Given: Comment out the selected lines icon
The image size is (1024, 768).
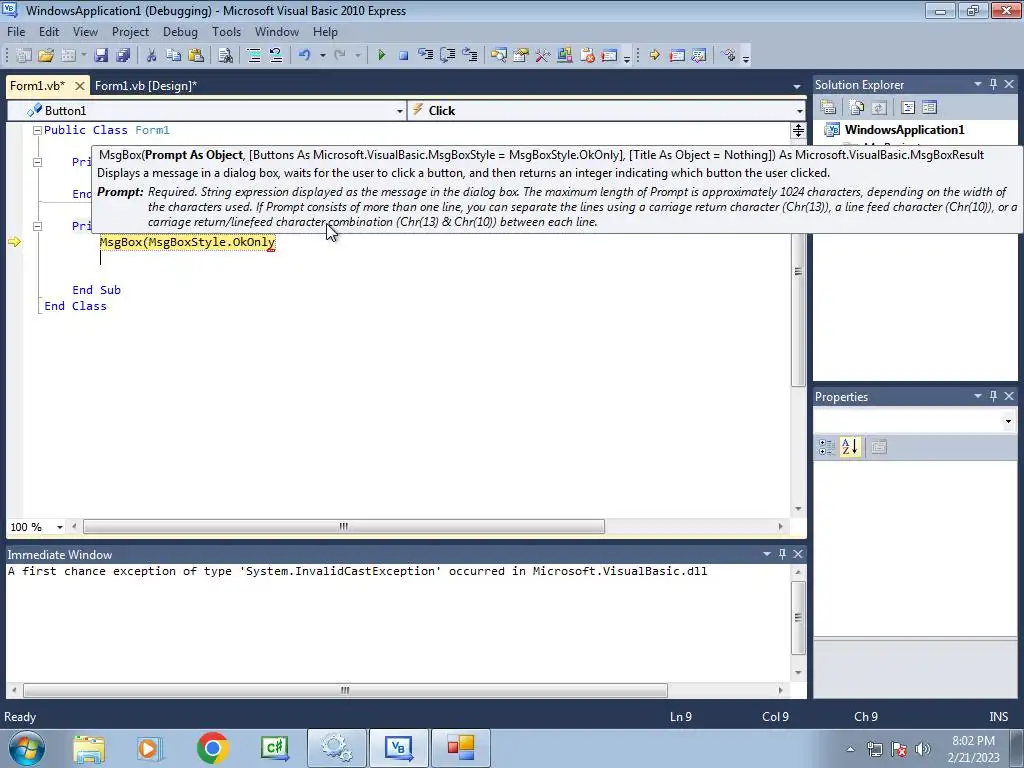Looking at the screenshot, I should coord(253,56).
